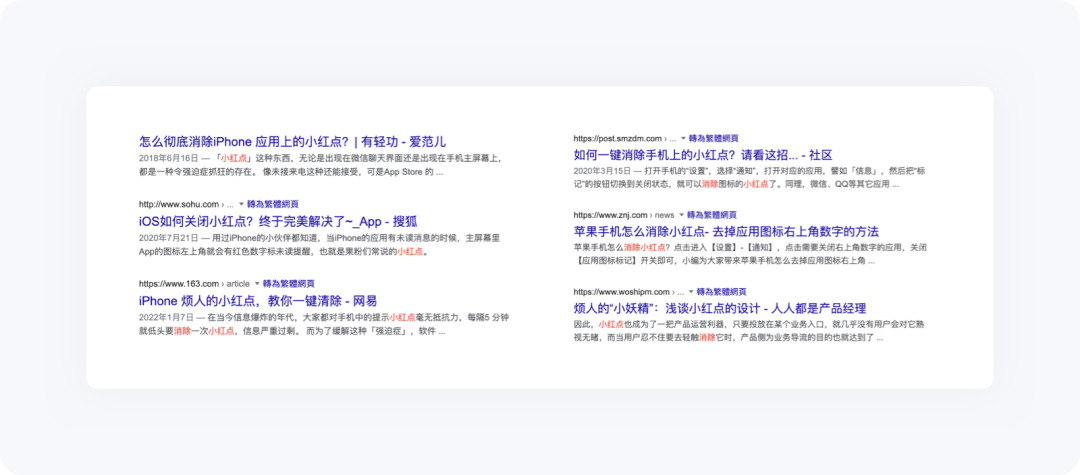Click the date 2020年3月15日 in snippet

click(601, 171)
